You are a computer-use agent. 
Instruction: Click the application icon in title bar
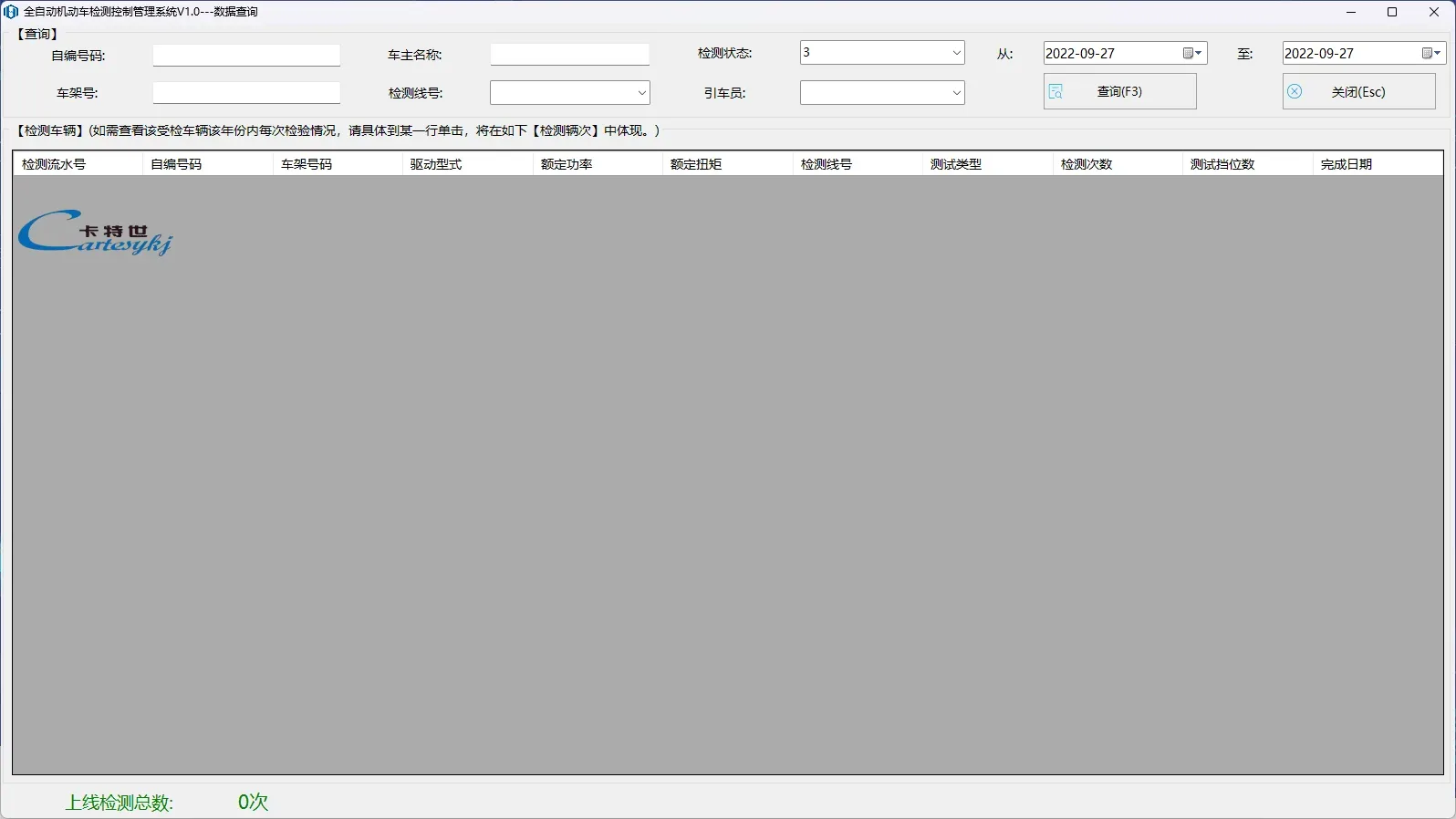coord(11,12)
